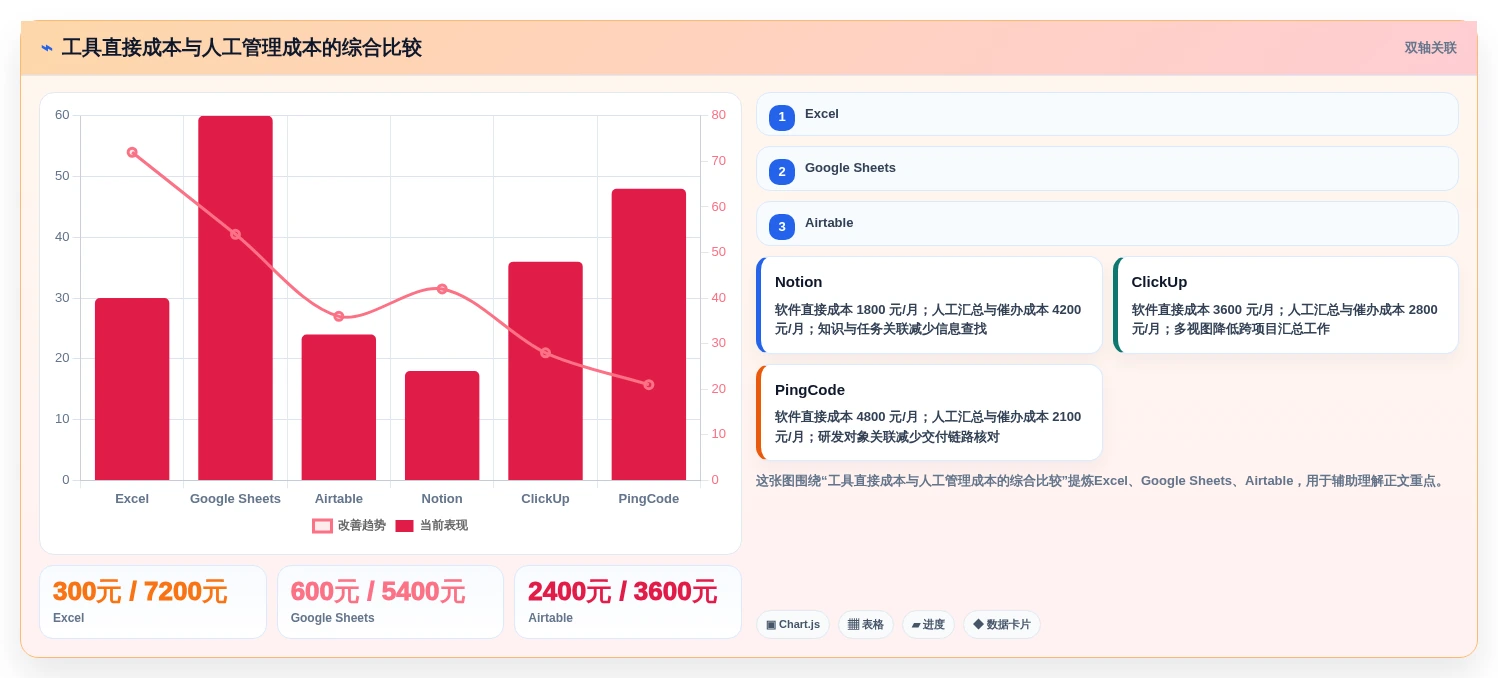Image resolution: width=1498 pixels, height=678 pixels.
Task: Click trend line point above Excel
Action: click(132, 152)
